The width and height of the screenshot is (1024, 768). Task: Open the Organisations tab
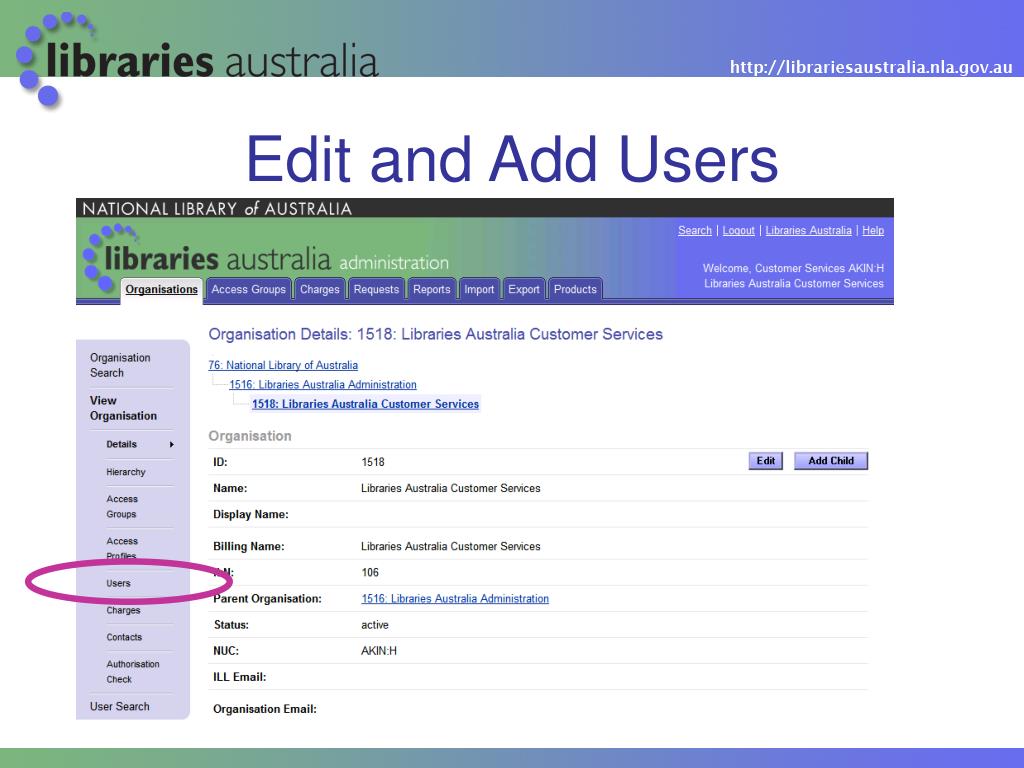(x=161, y=289)
